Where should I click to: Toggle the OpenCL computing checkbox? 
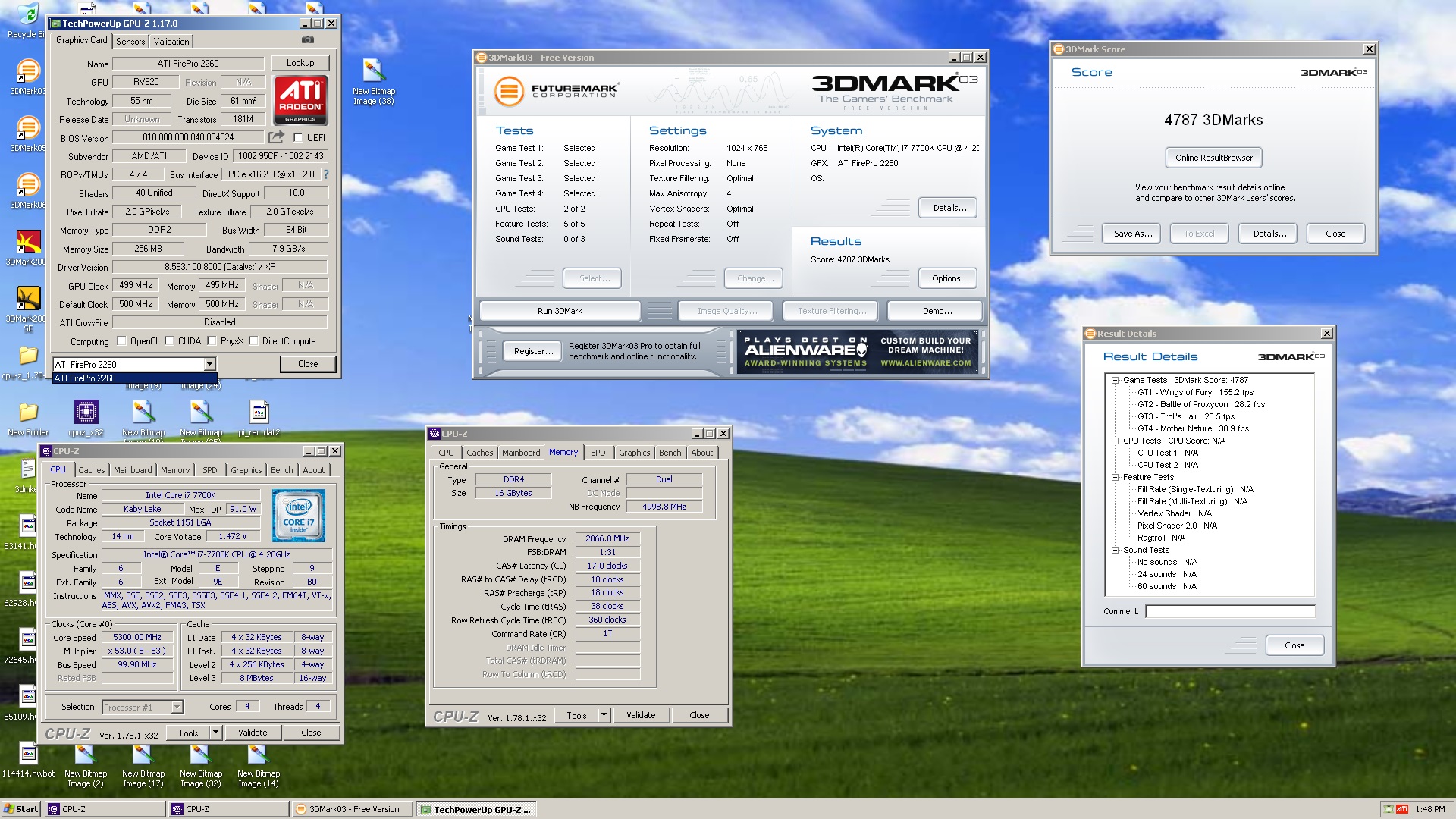(121, 341)
